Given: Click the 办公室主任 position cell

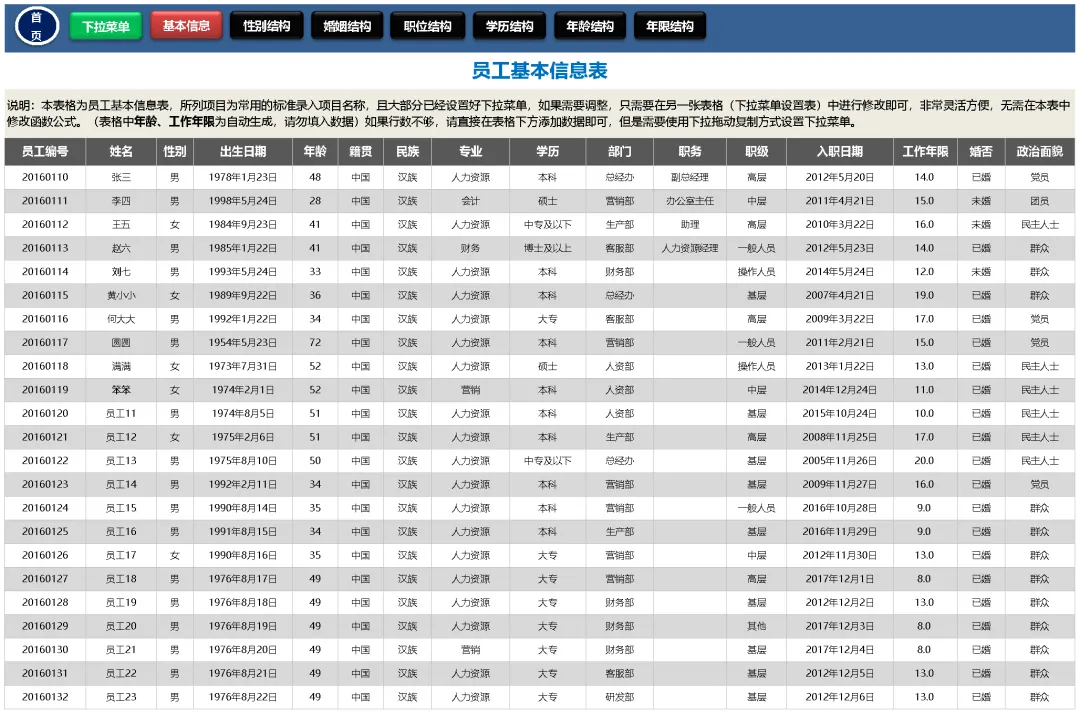Looking at the screenshot, I should click(689, 201).
